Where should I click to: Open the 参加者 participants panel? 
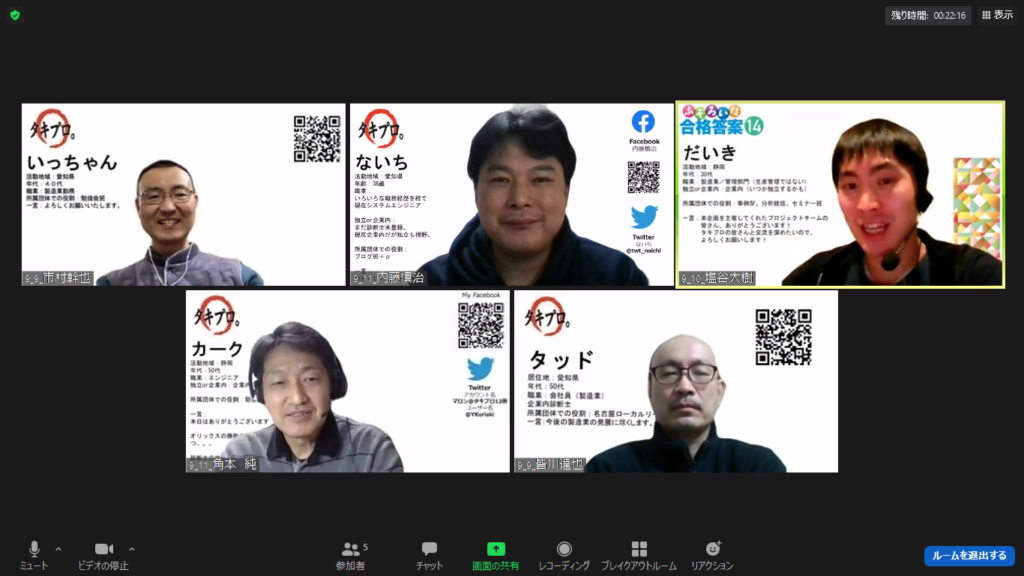tap(350, 554)
